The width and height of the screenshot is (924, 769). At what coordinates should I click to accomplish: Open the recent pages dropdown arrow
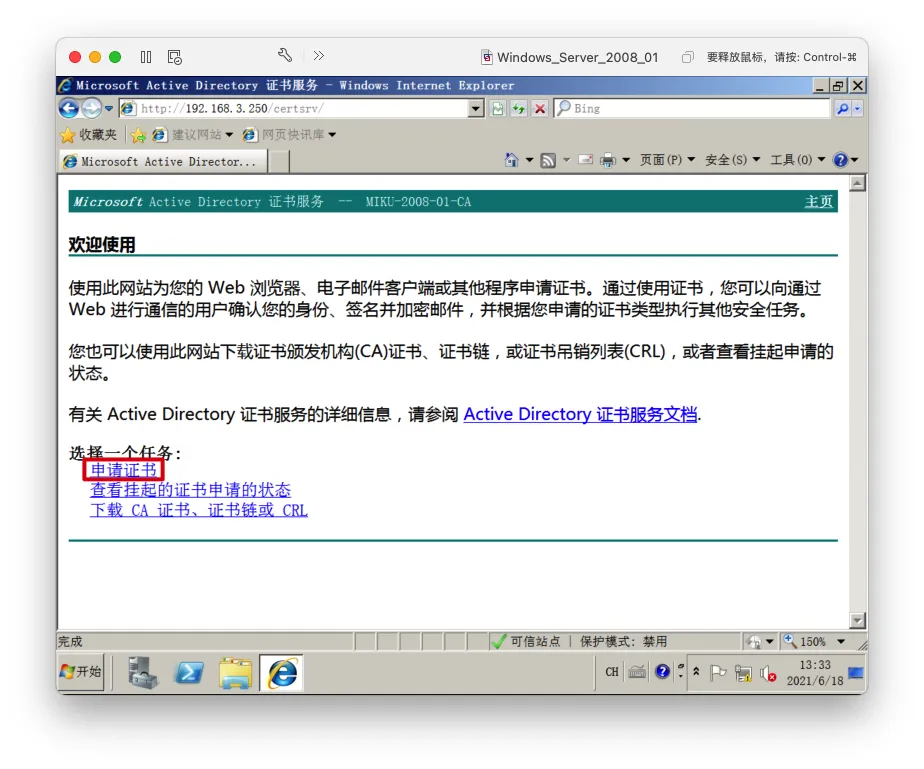tap(109, 108)
